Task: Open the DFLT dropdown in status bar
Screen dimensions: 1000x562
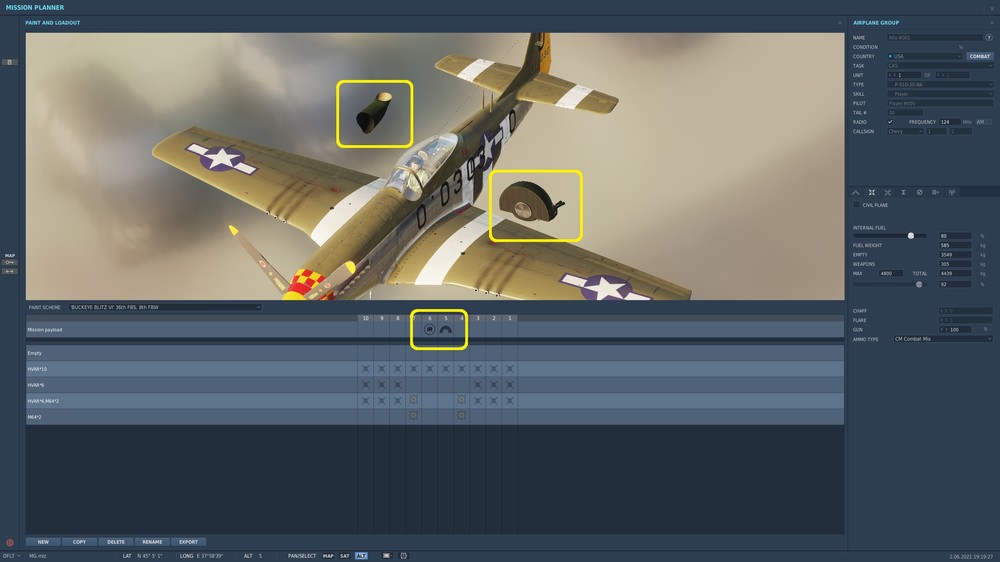Action: coord(11,556)
